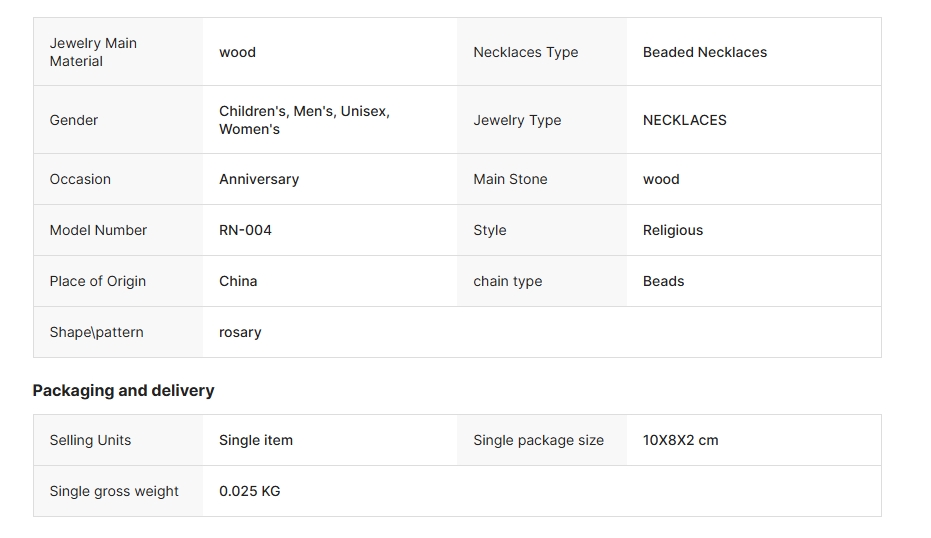Select the "NECKLACES" jewelry type value
The width and height of the screenshot is (931, 538).
tap(684, 120)
